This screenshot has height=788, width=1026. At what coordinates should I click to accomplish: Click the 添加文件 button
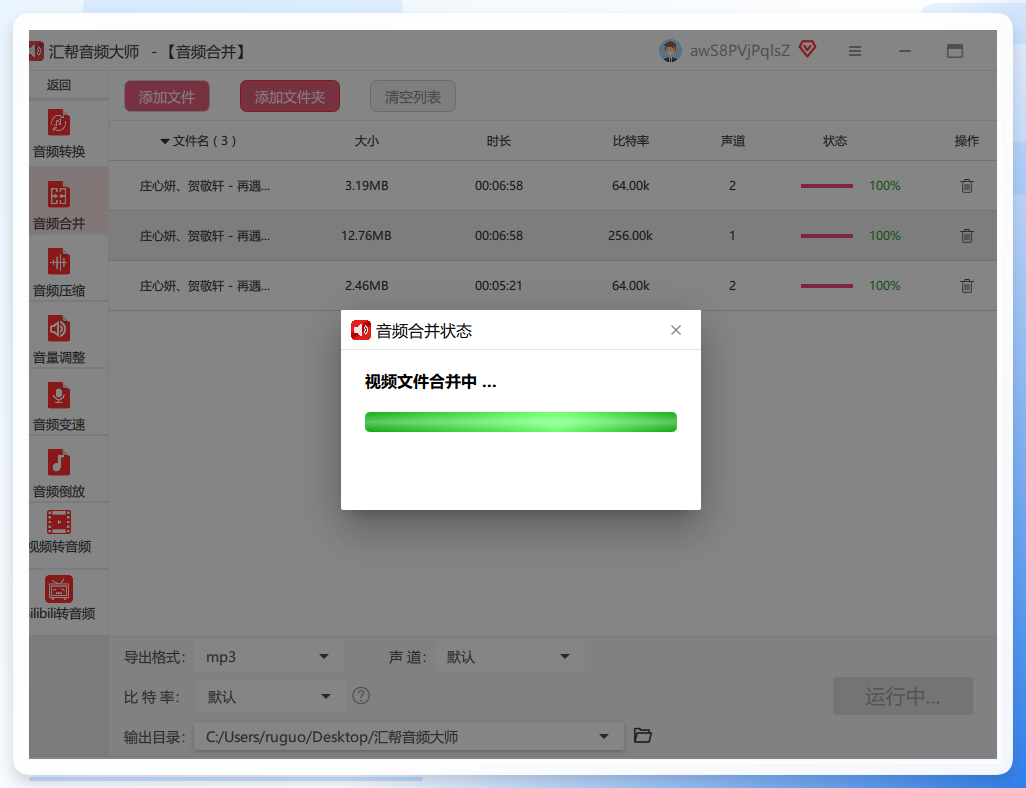coord(167,97)
